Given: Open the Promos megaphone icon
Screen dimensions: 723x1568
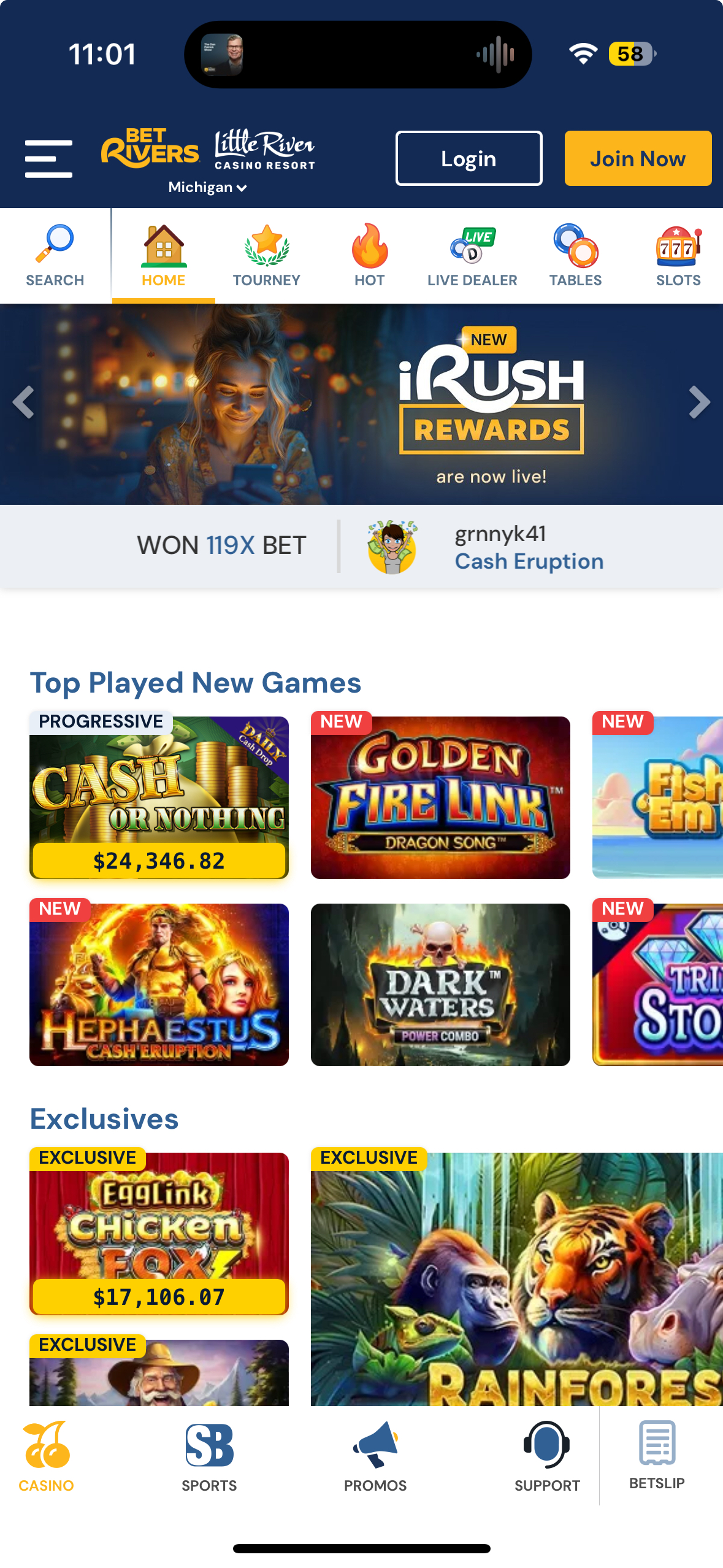Looking at the screenshot, I should click(376, 1444).
